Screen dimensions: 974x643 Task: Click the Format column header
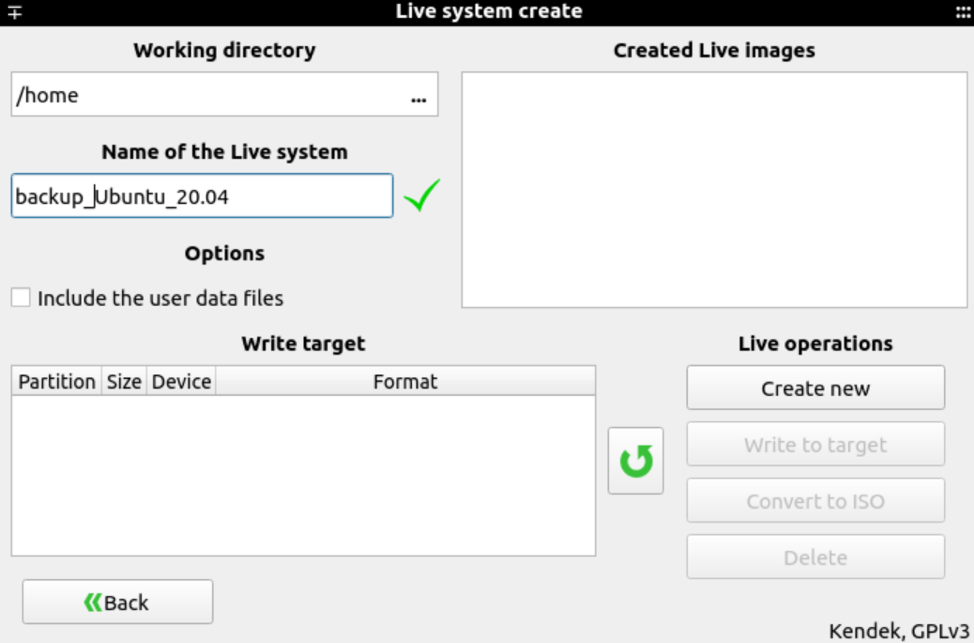(x=405, y=381)
